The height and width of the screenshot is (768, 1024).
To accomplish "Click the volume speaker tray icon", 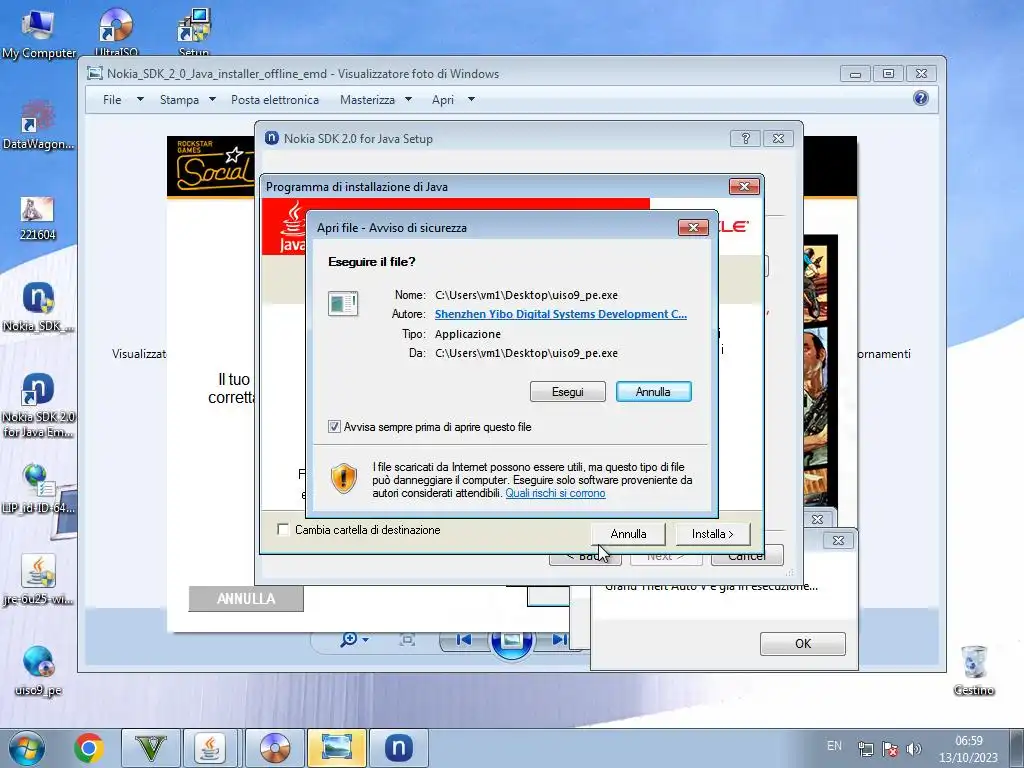I will (x=914, y=749).
